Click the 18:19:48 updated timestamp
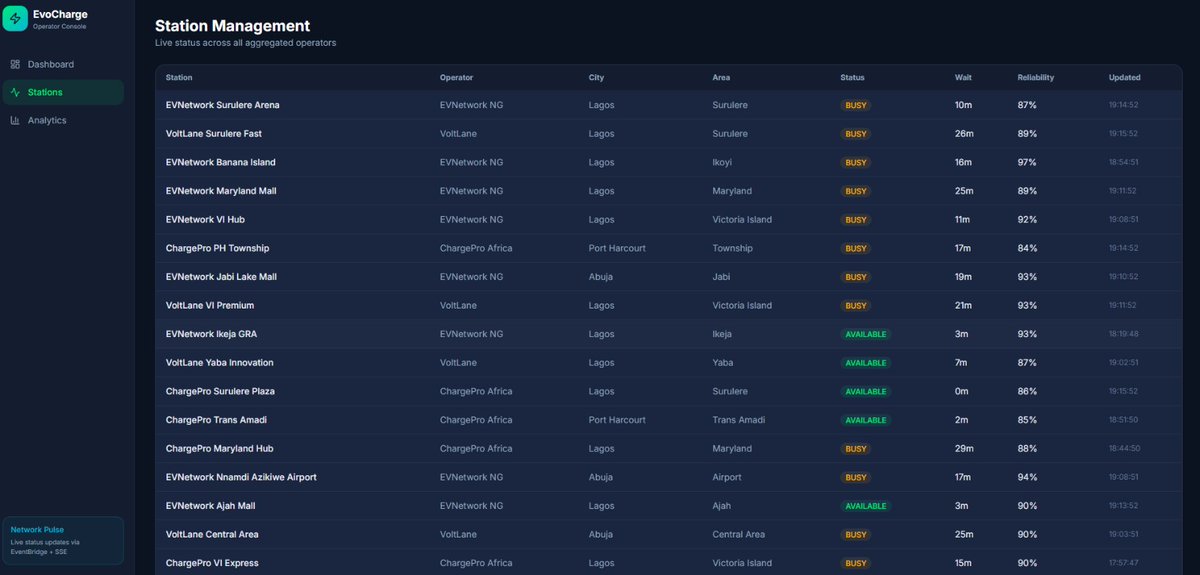1200x575 pixels. click(x=1123, y=334)
